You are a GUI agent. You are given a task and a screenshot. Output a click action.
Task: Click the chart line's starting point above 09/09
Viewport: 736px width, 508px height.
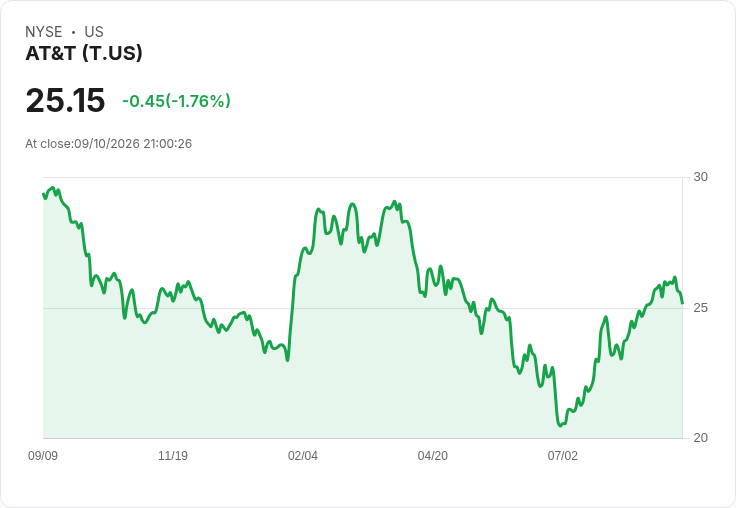44,193
